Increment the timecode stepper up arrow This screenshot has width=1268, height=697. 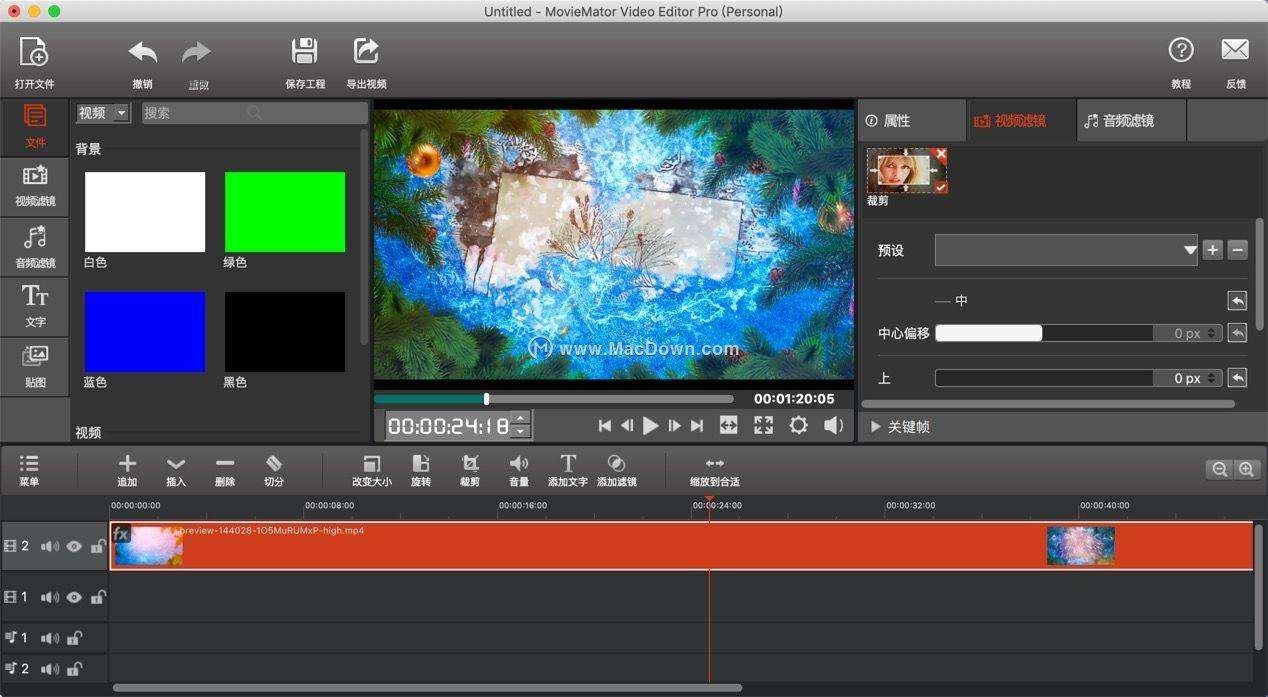(520, 419)
